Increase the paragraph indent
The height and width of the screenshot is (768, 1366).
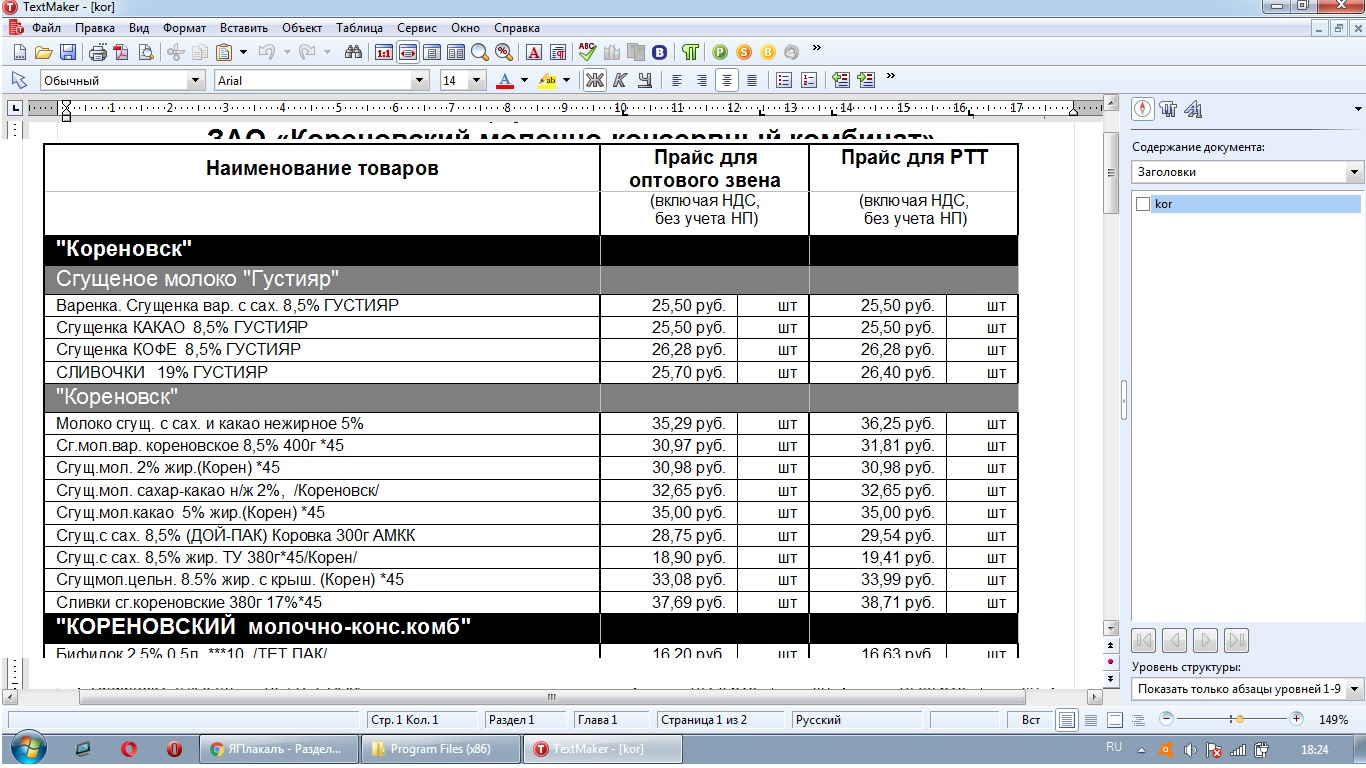[x=866, y=80]
